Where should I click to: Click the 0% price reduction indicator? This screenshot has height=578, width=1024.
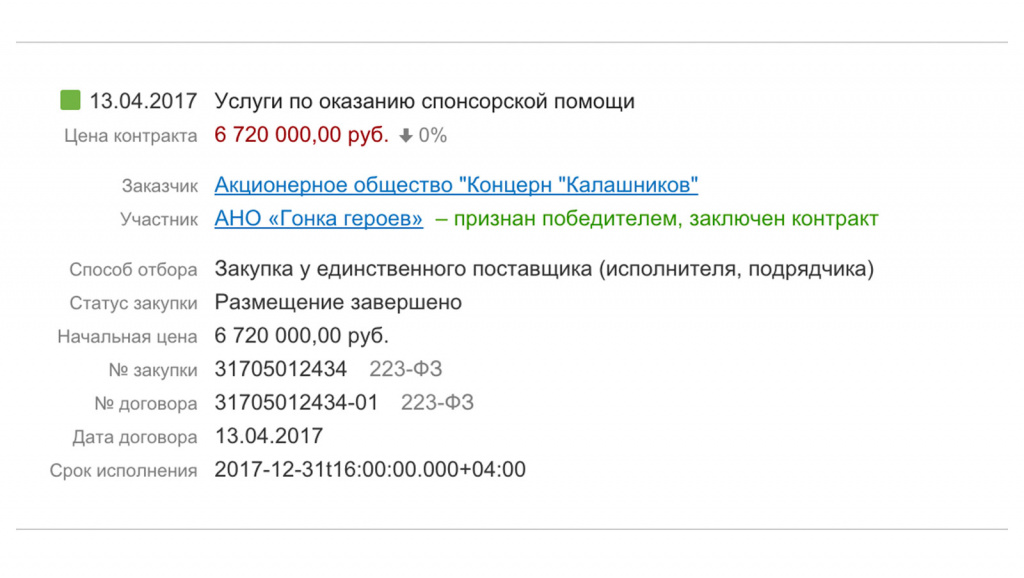tap(432, 136)
